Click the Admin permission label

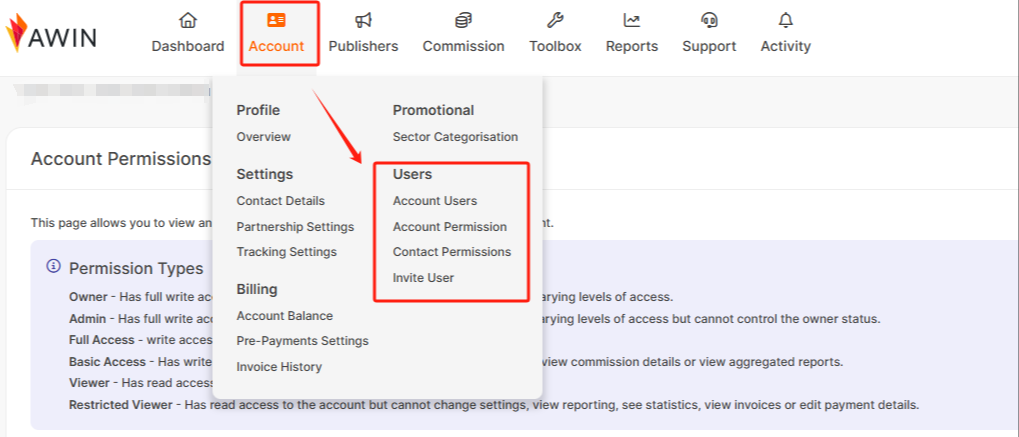[x=87, y=319]
